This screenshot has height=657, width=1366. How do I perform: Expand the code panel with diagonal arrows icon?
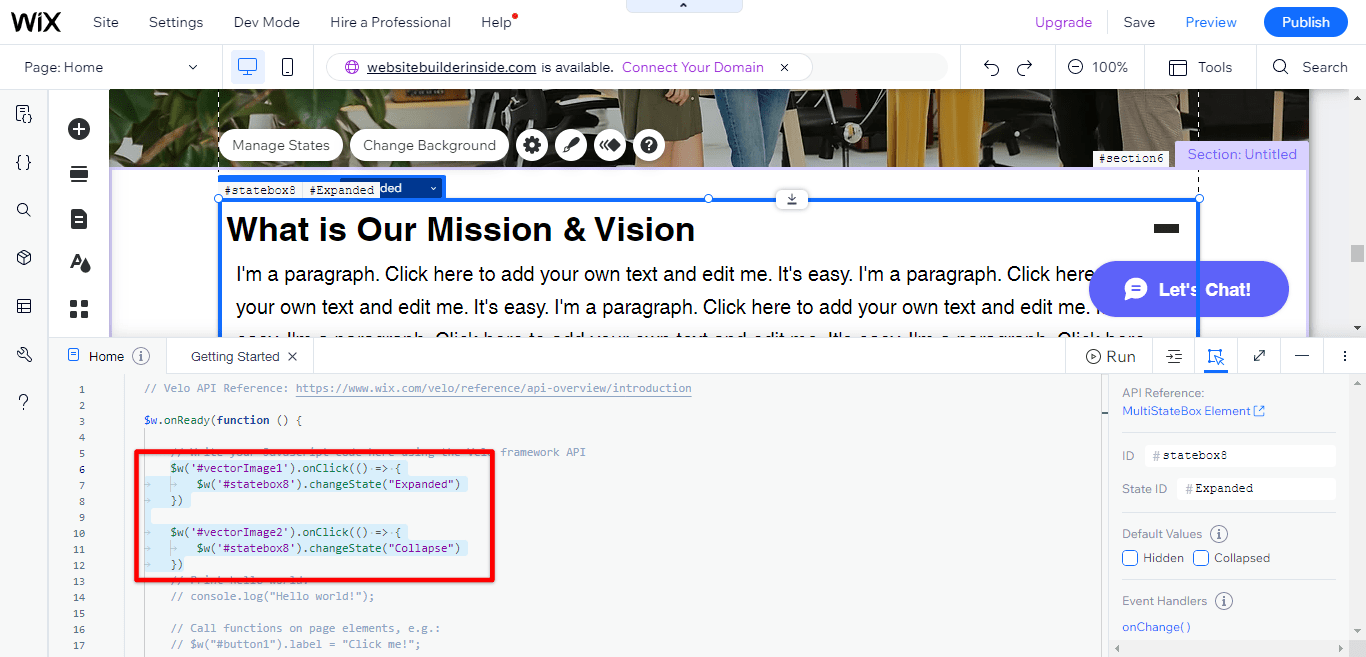click(x=1258, y=356)
